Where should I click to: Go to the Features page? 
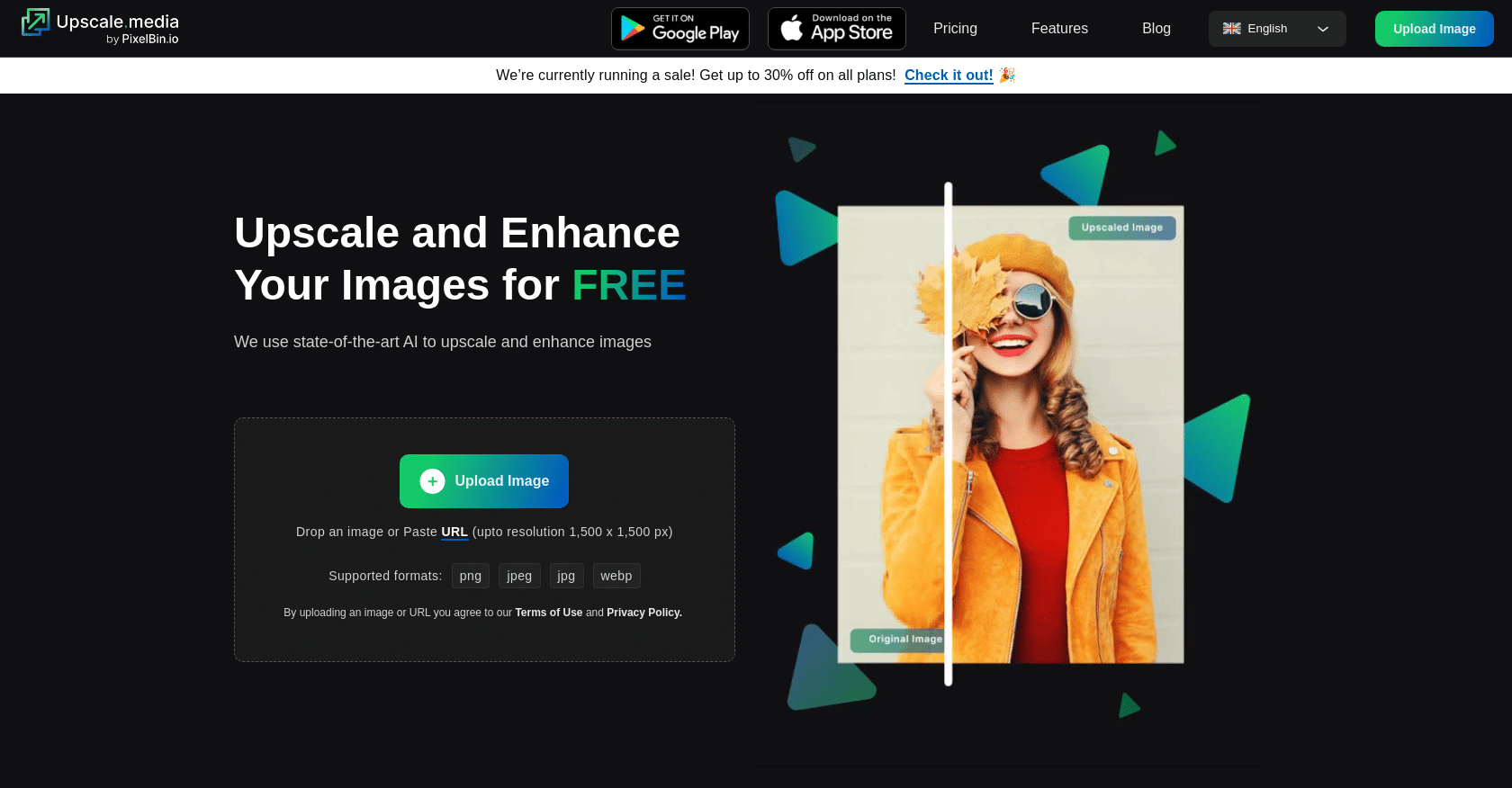tap(1059, 29)
